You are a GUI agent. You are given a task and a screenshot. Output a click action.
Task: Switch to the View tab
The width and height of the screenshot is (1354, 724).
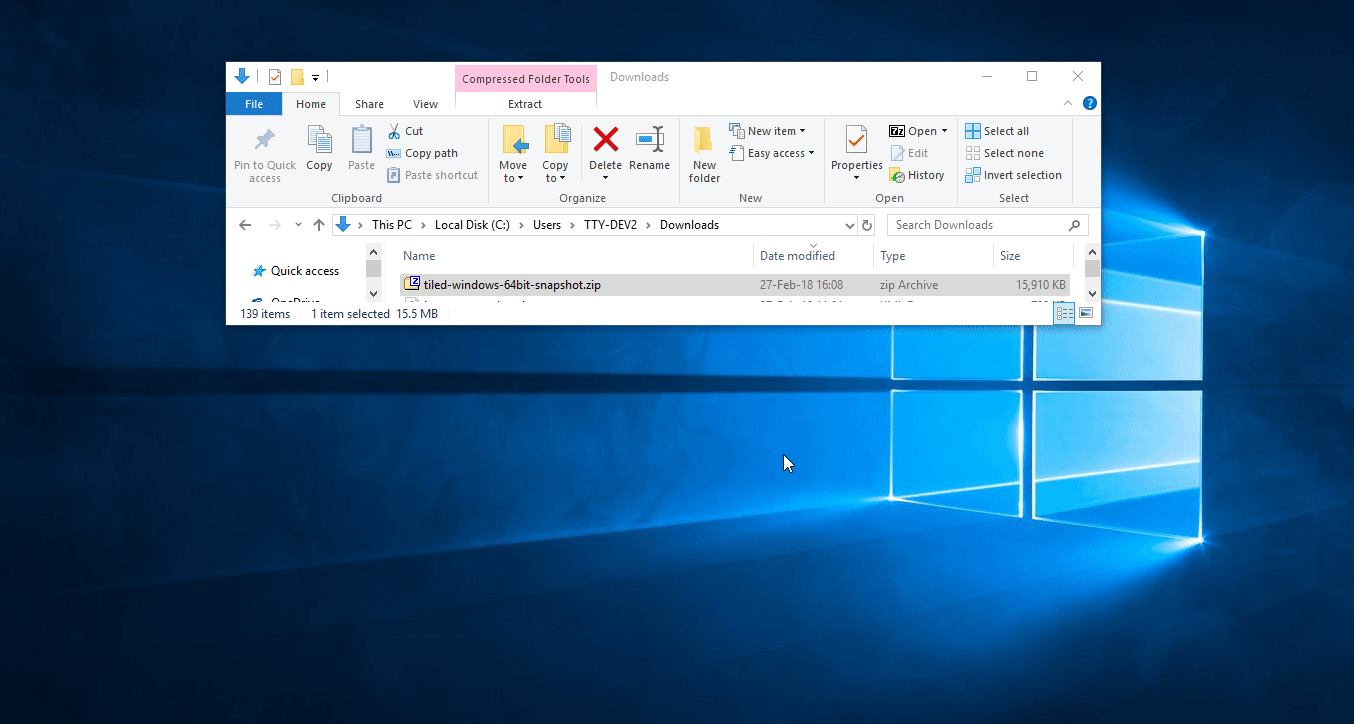(425, 104)
